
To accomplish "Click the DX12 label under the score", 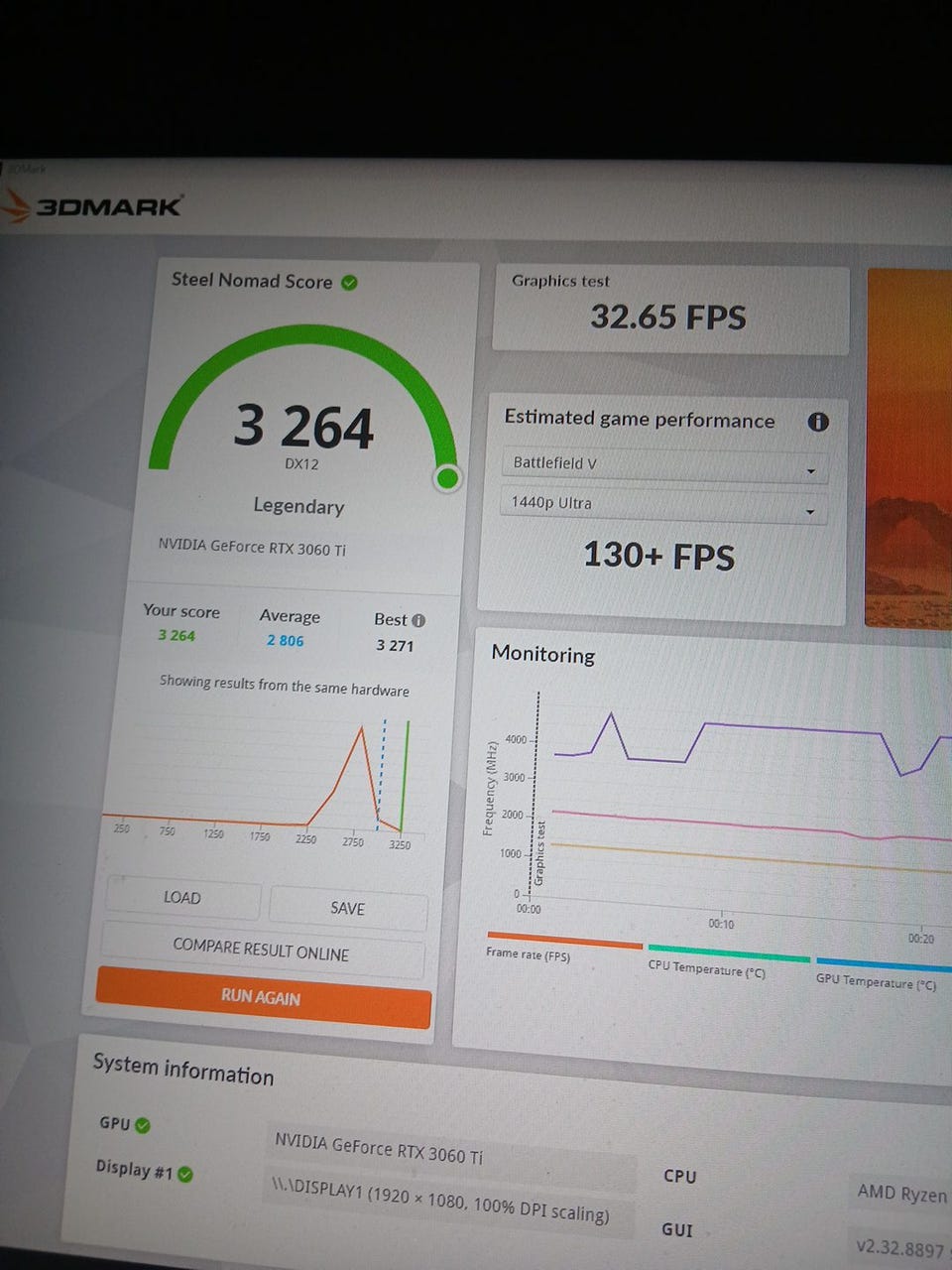I will pos(301,463).
